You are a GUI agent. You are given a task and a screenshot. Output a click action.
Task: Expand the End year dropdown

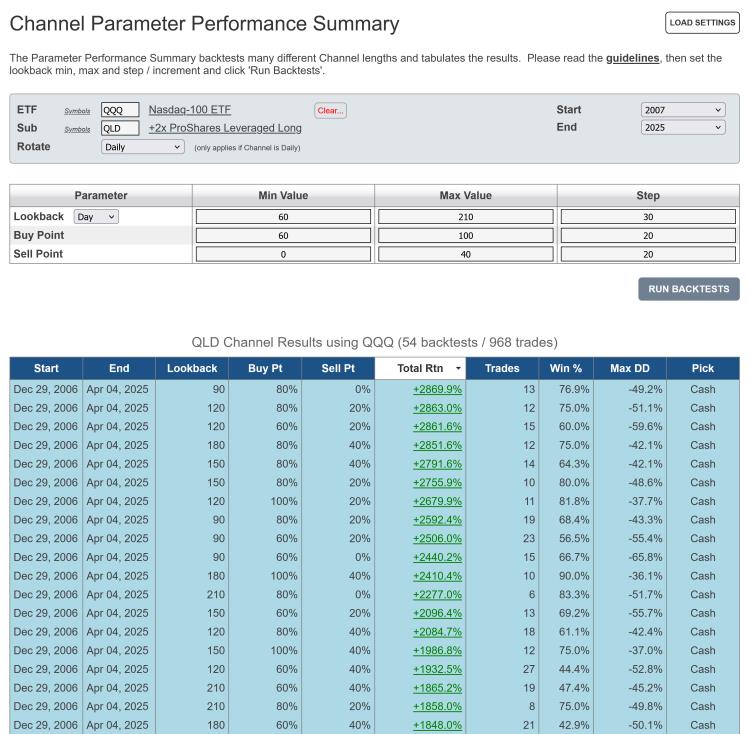[x=683, y=127]
